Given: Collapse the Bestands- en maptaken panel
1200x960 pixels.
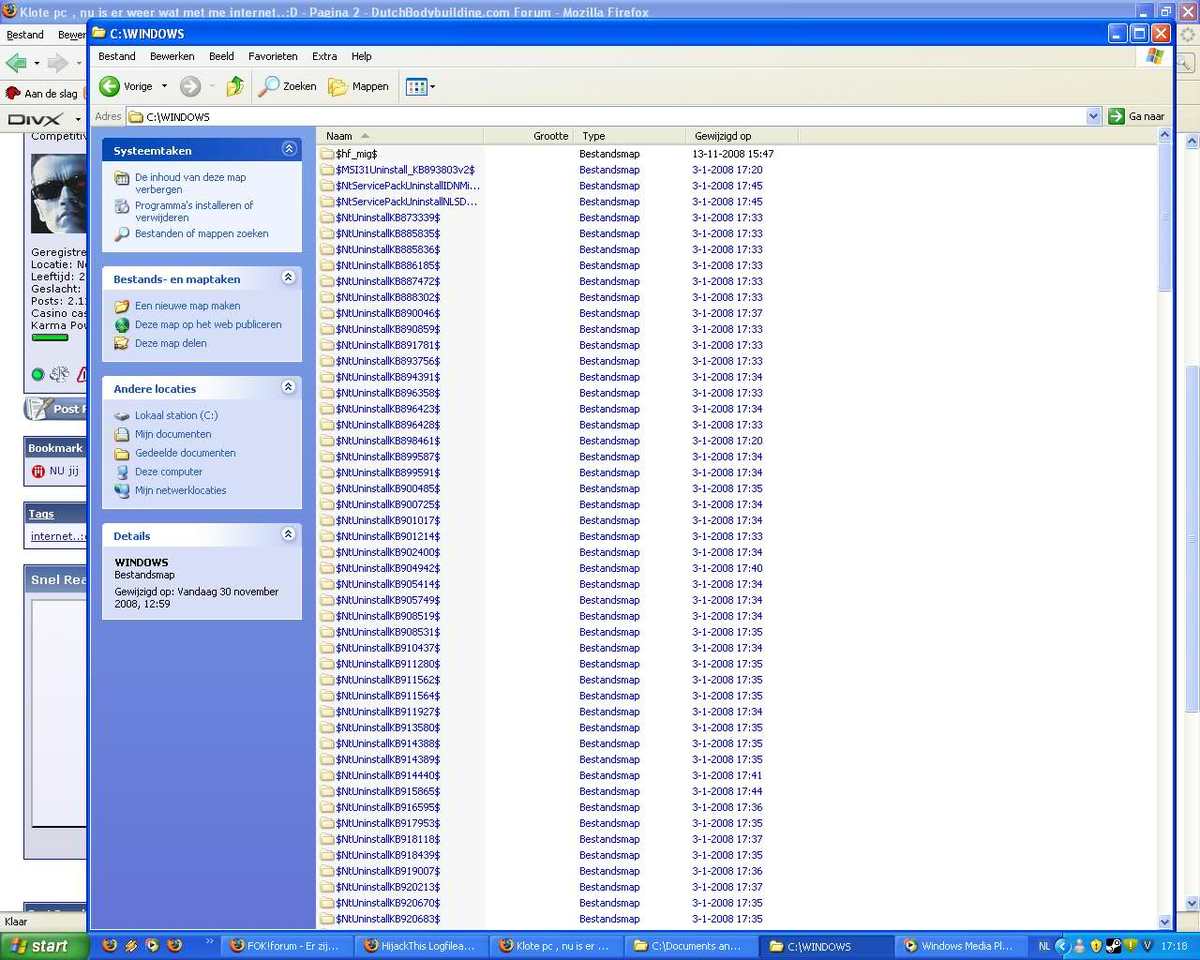Looking at the screenshot, I should pyautogui.click(x=289, y=278).
